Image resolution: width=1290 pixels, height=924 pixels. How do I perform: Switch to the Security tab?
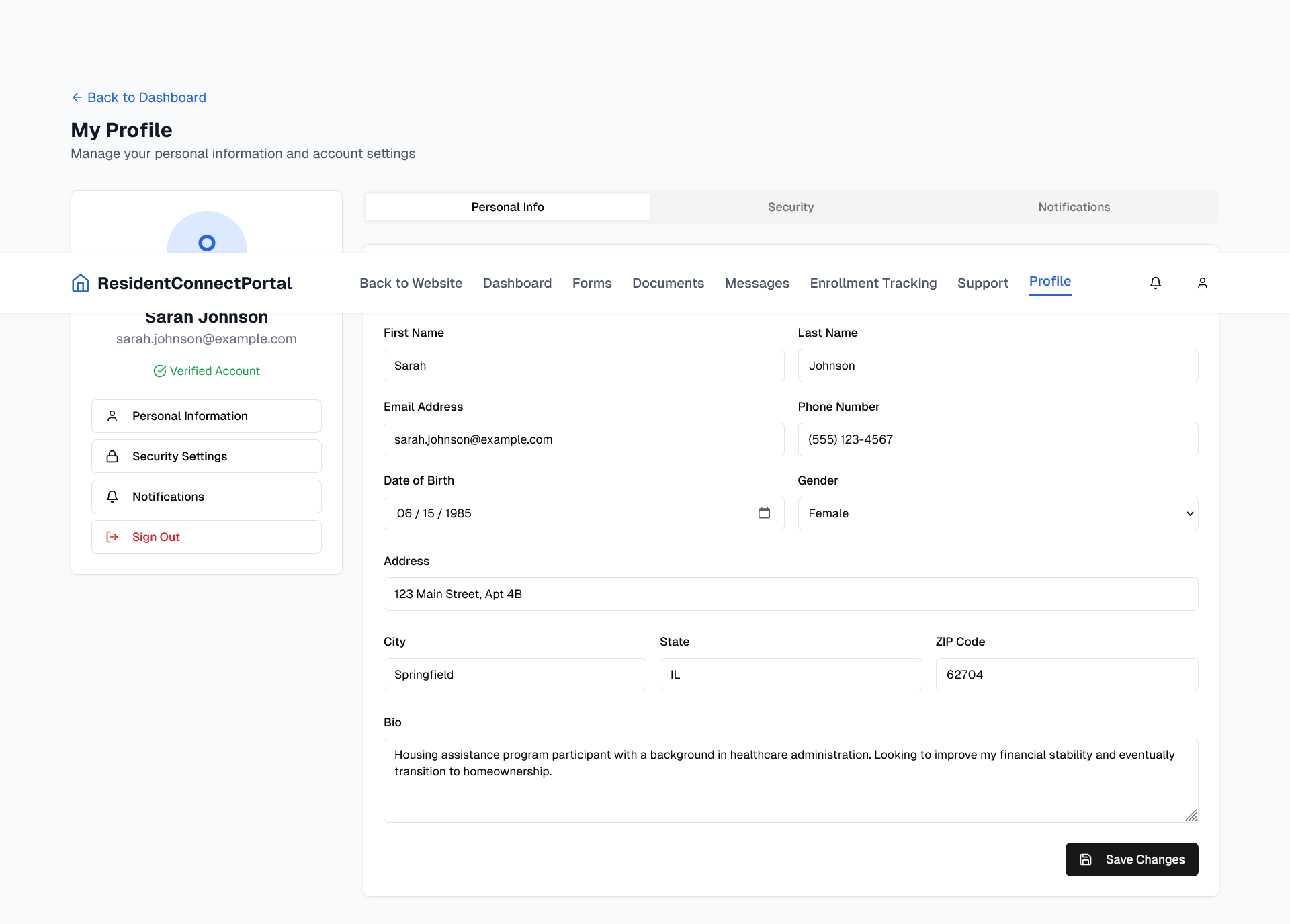(791, 207)
